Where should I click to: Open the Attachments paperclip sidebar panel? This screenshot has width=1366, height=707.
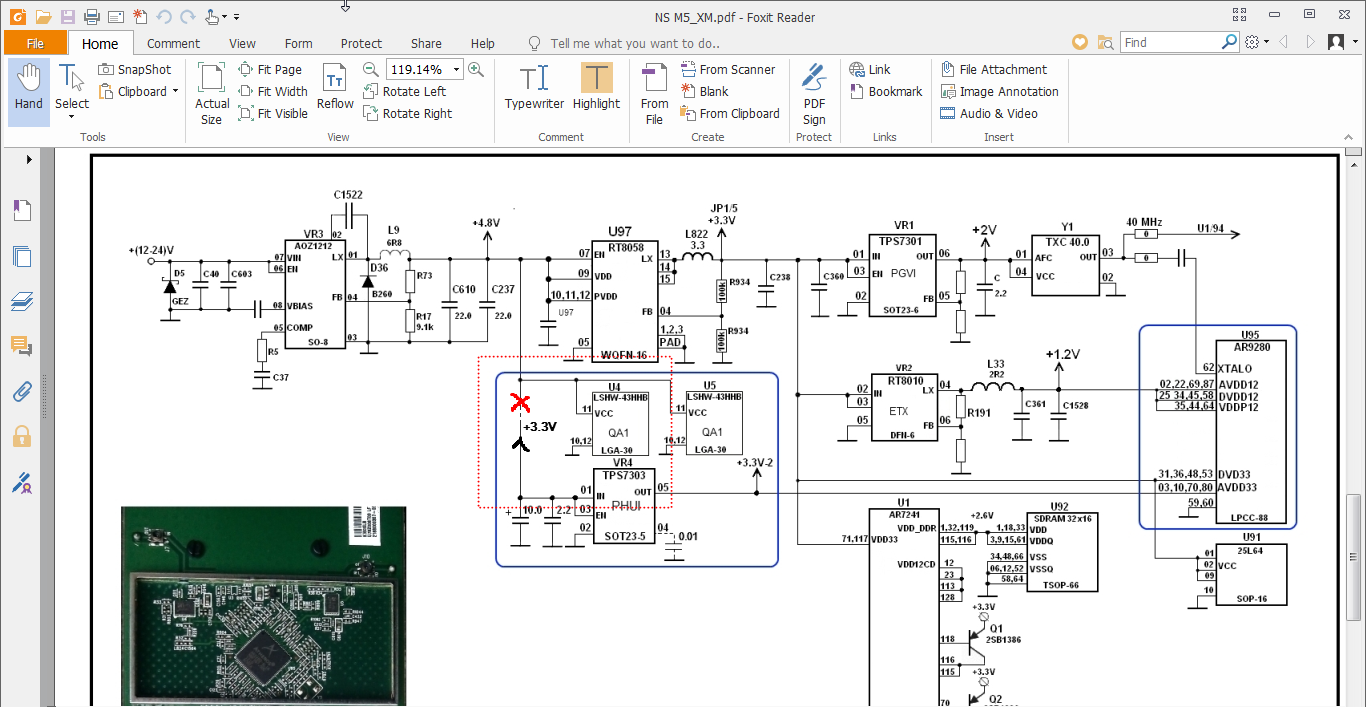click(x=22, y=391)
